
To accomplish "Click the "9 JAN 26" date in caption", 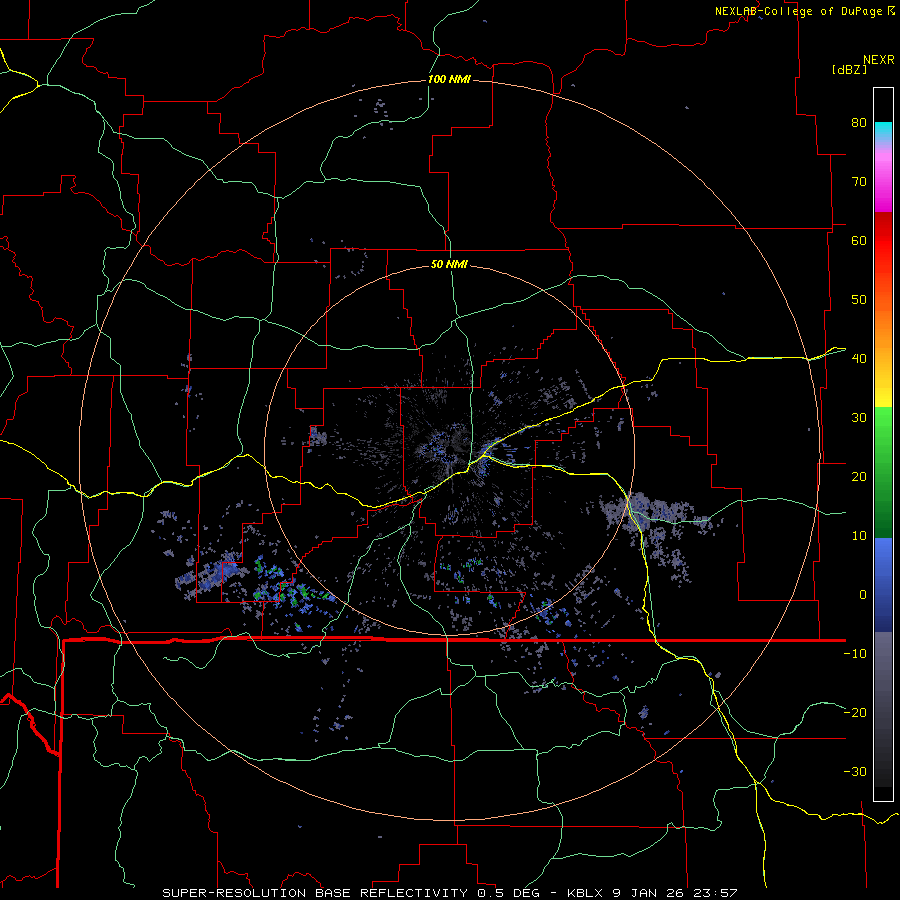I will click(650, 893).
